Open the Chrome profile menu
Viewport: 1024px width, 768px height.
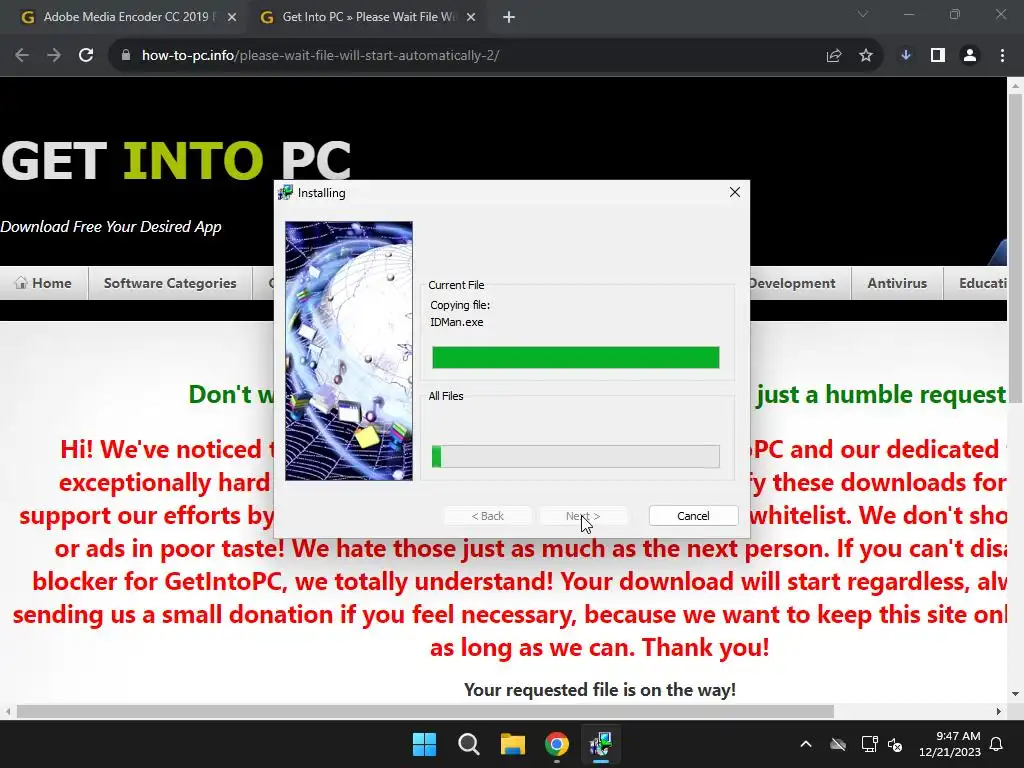point(970,56)
